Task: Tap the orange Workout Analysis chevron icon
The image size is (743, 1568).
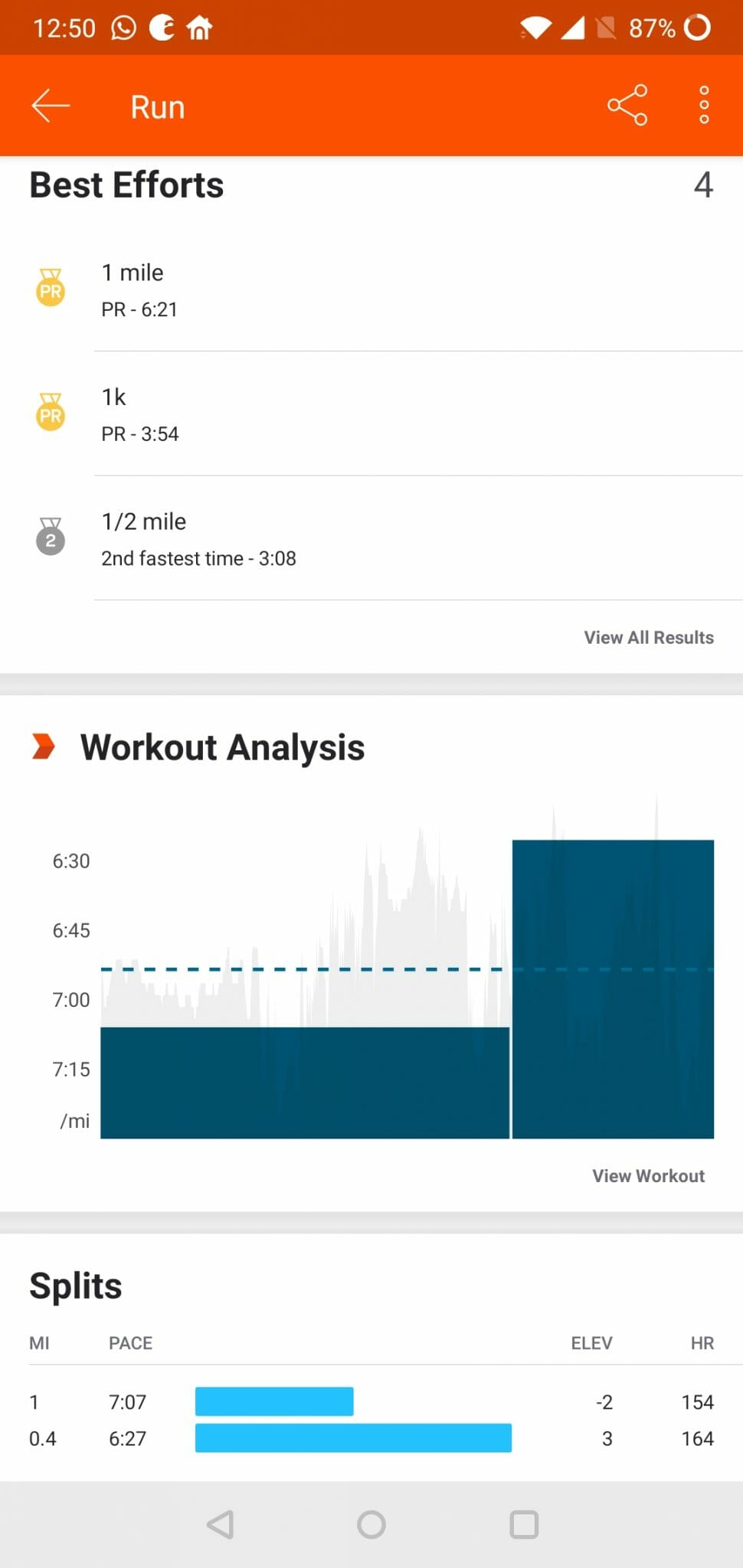Action: click(x=44, y=746)
